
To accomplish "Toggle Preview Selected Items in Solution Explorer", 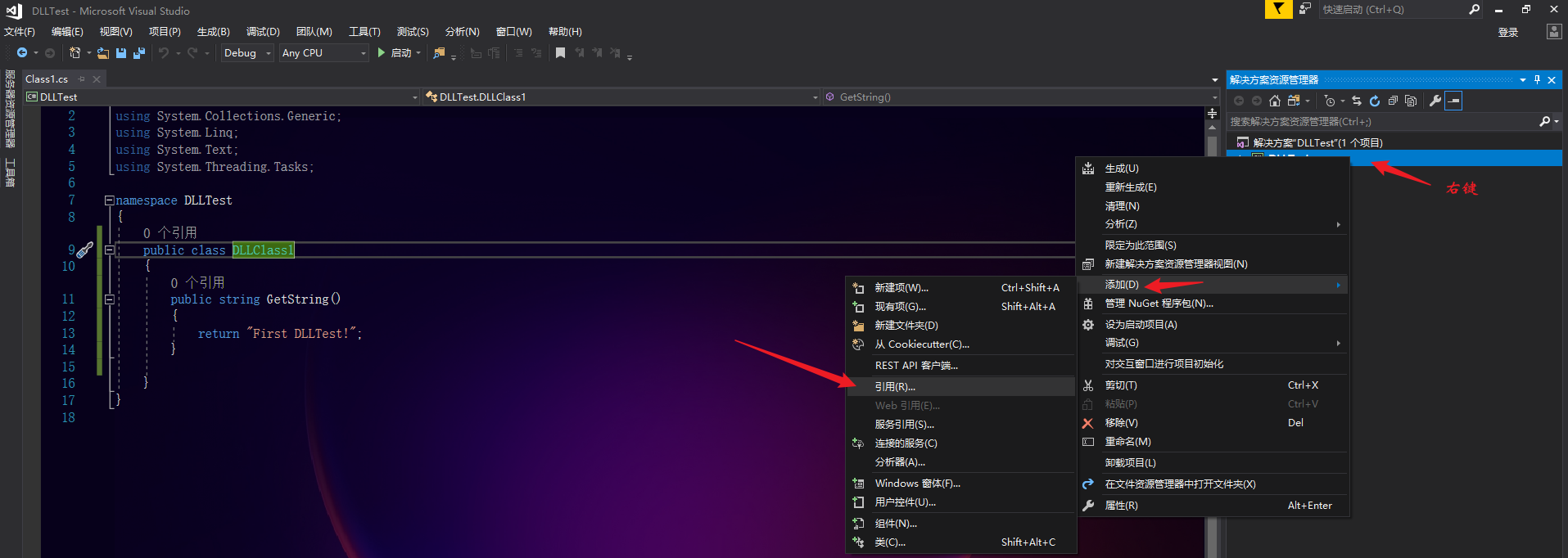I will (x=1453, y=101).
